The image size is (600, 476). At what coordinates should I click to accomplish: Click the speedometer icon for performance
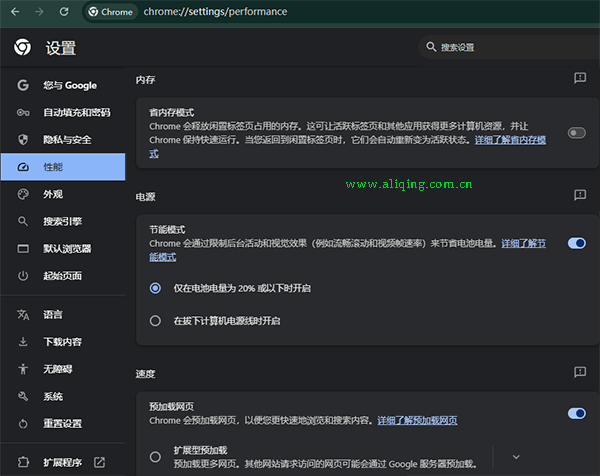coord(23,167)
